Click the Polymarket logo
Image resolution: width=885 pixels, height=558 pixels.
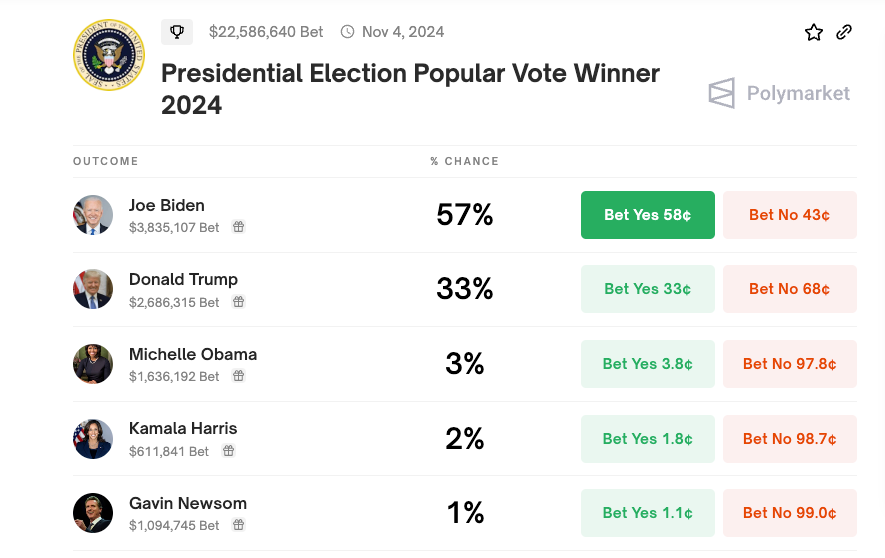779,94
